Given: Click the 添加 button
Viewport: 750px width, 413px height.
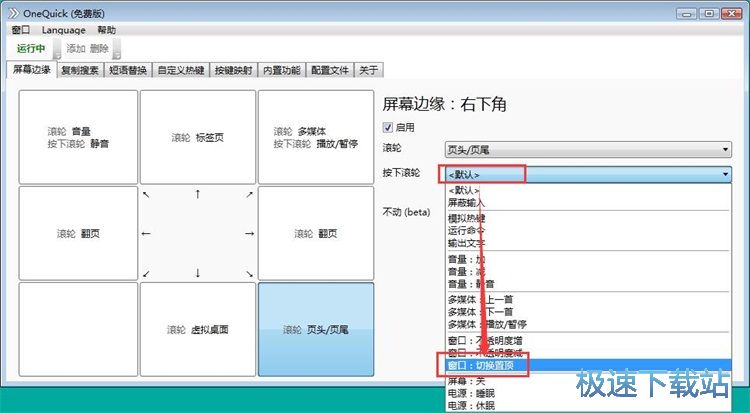Looking at the screenshot, I should tap(76, 48).
